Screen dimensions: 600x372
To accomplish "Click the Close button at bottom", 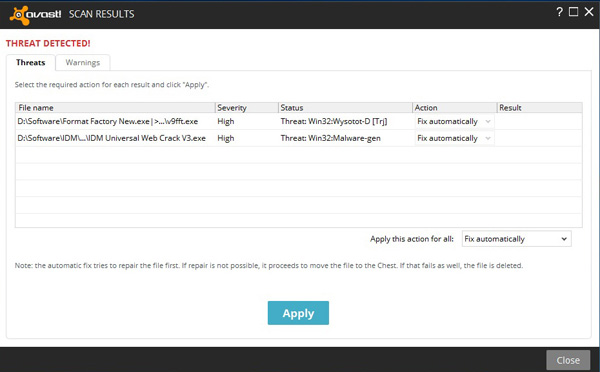I will [568, 360].
